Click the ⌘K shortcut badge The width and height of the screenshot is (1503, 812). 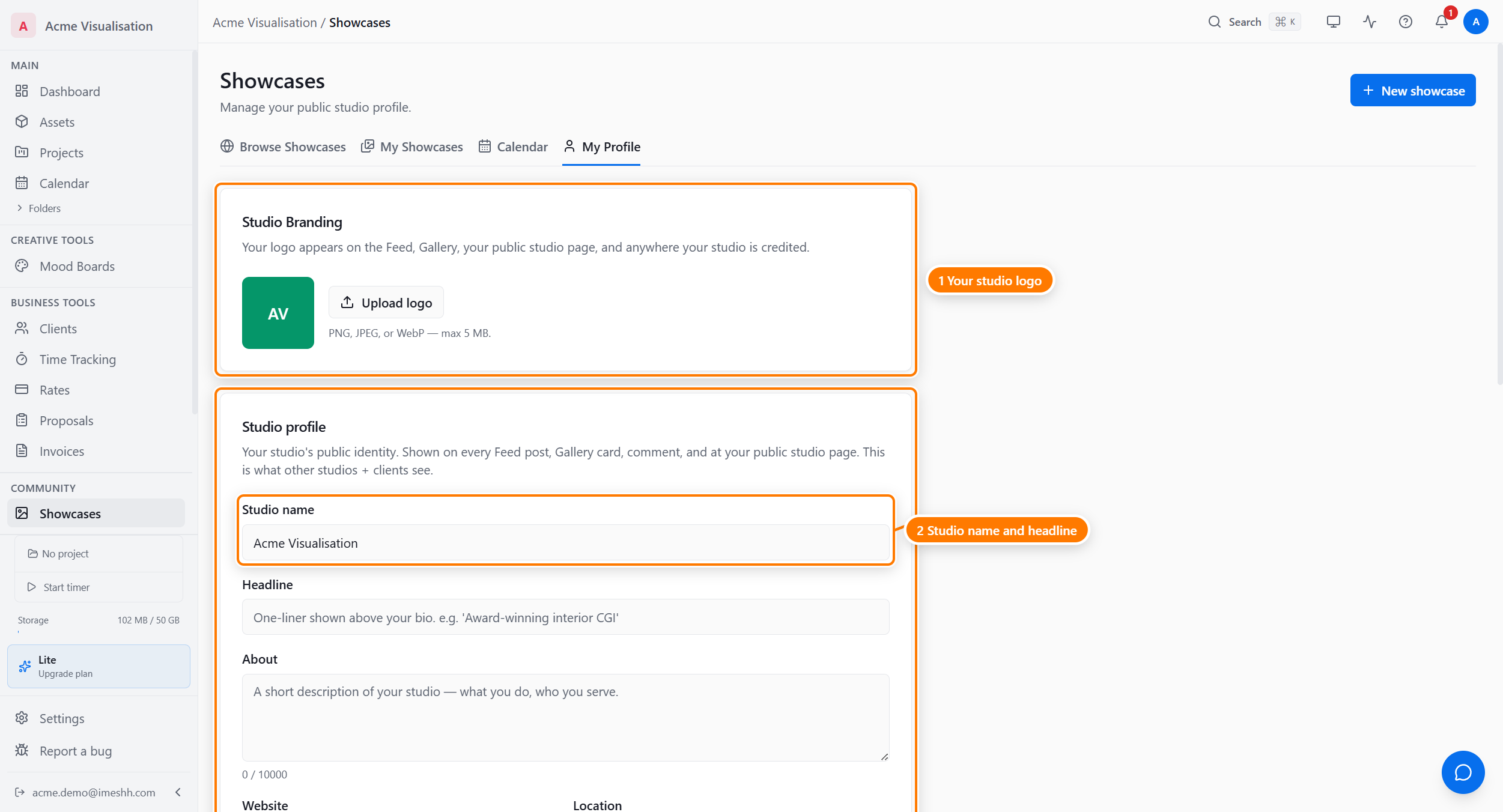1285,22
